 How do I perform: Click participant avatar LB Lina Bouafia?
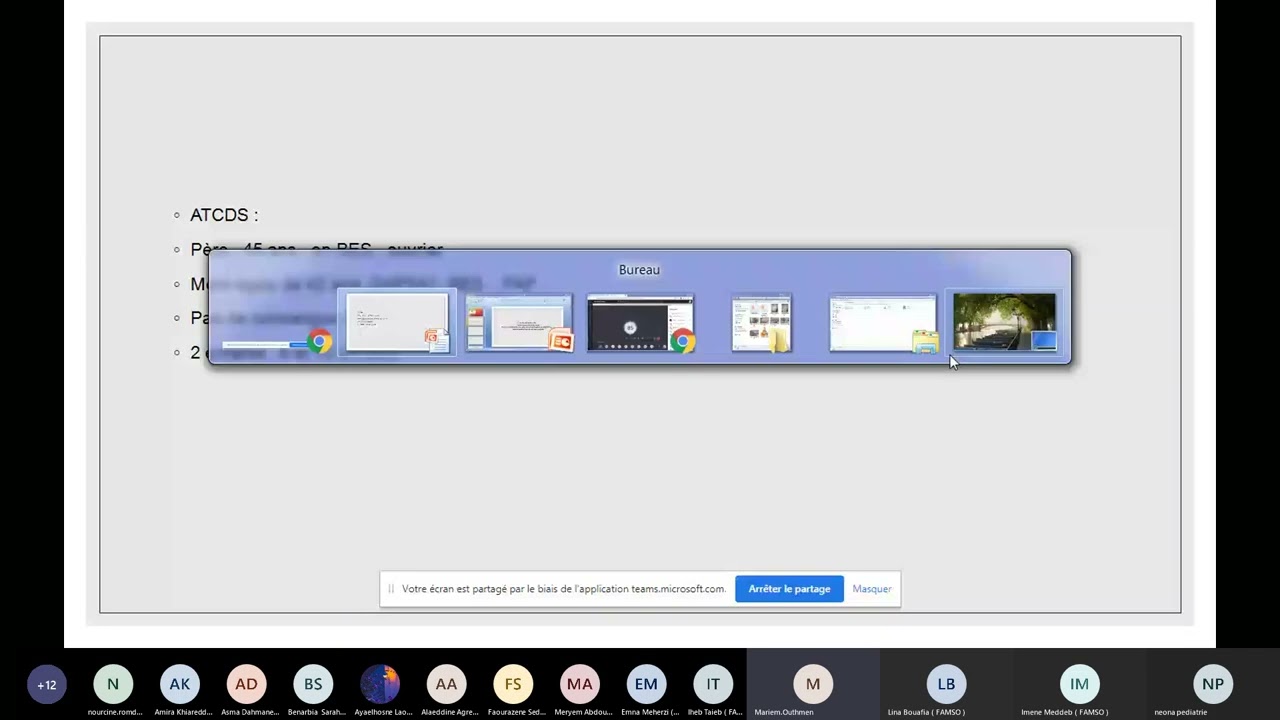[x=946, y=684]
